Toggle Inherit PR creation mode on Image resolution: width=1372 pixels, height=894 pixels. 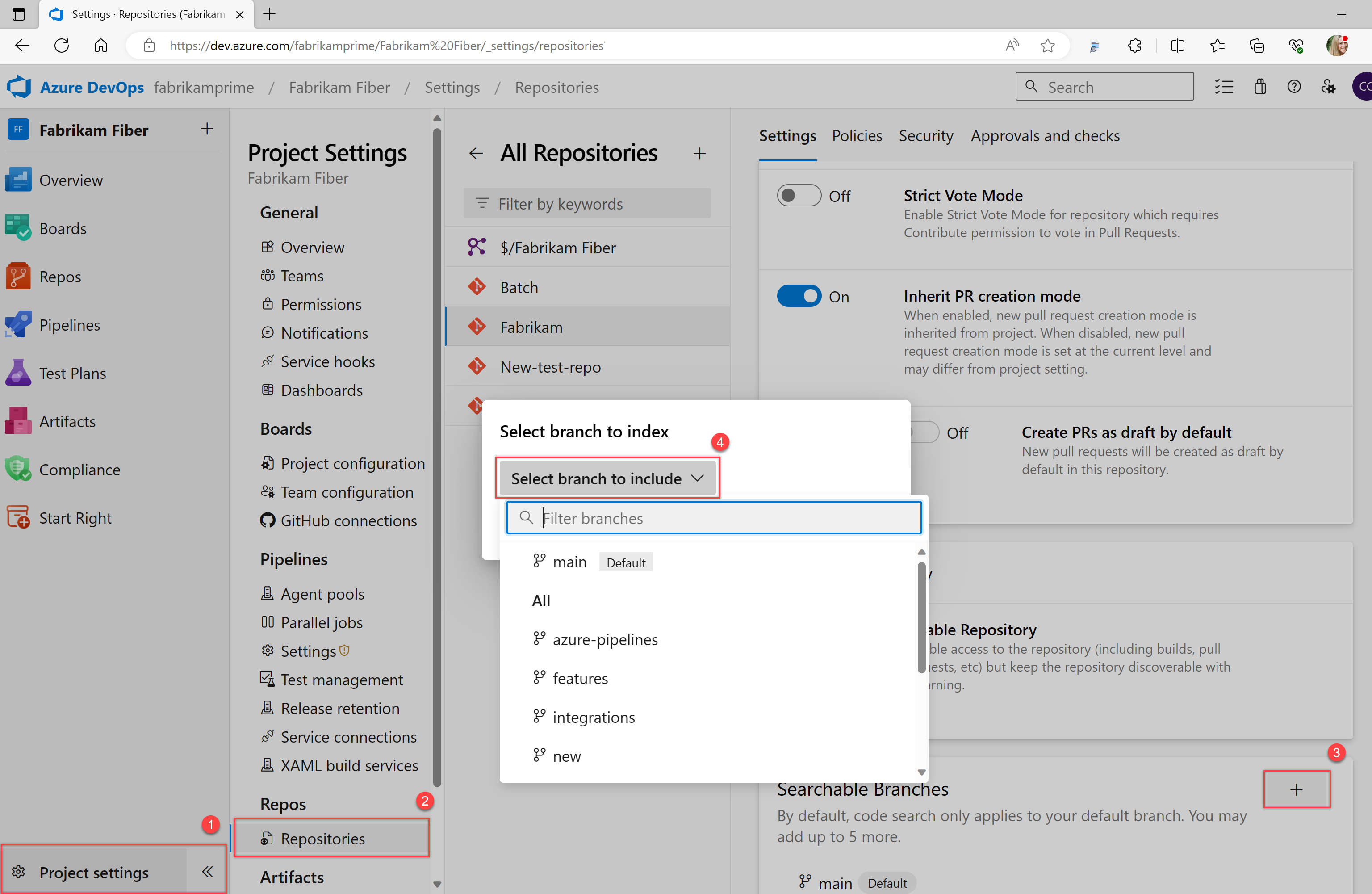coord(799,296)
